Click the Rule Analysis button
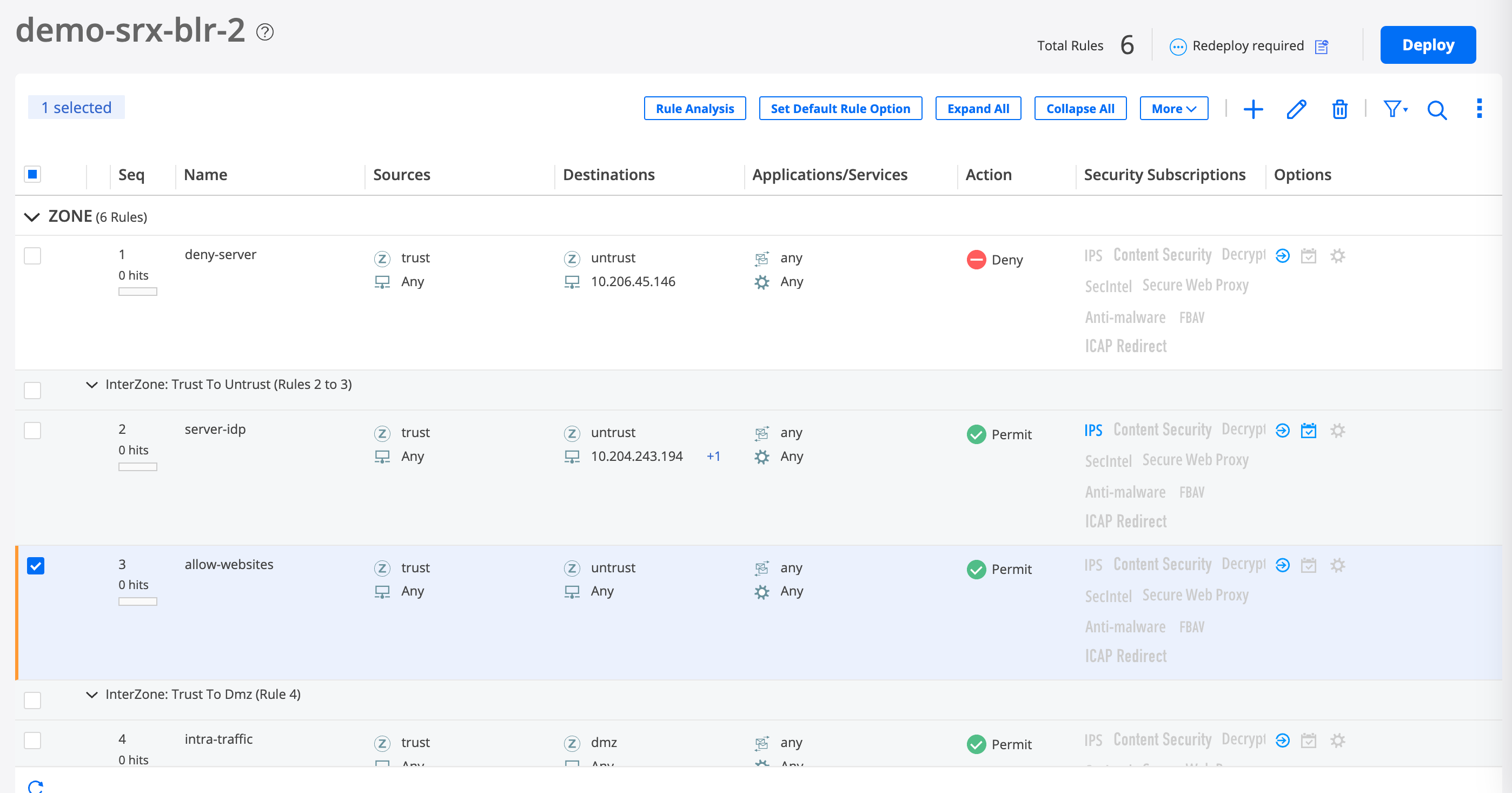This screenshot has width=1512, height=793. pos(694,109)
